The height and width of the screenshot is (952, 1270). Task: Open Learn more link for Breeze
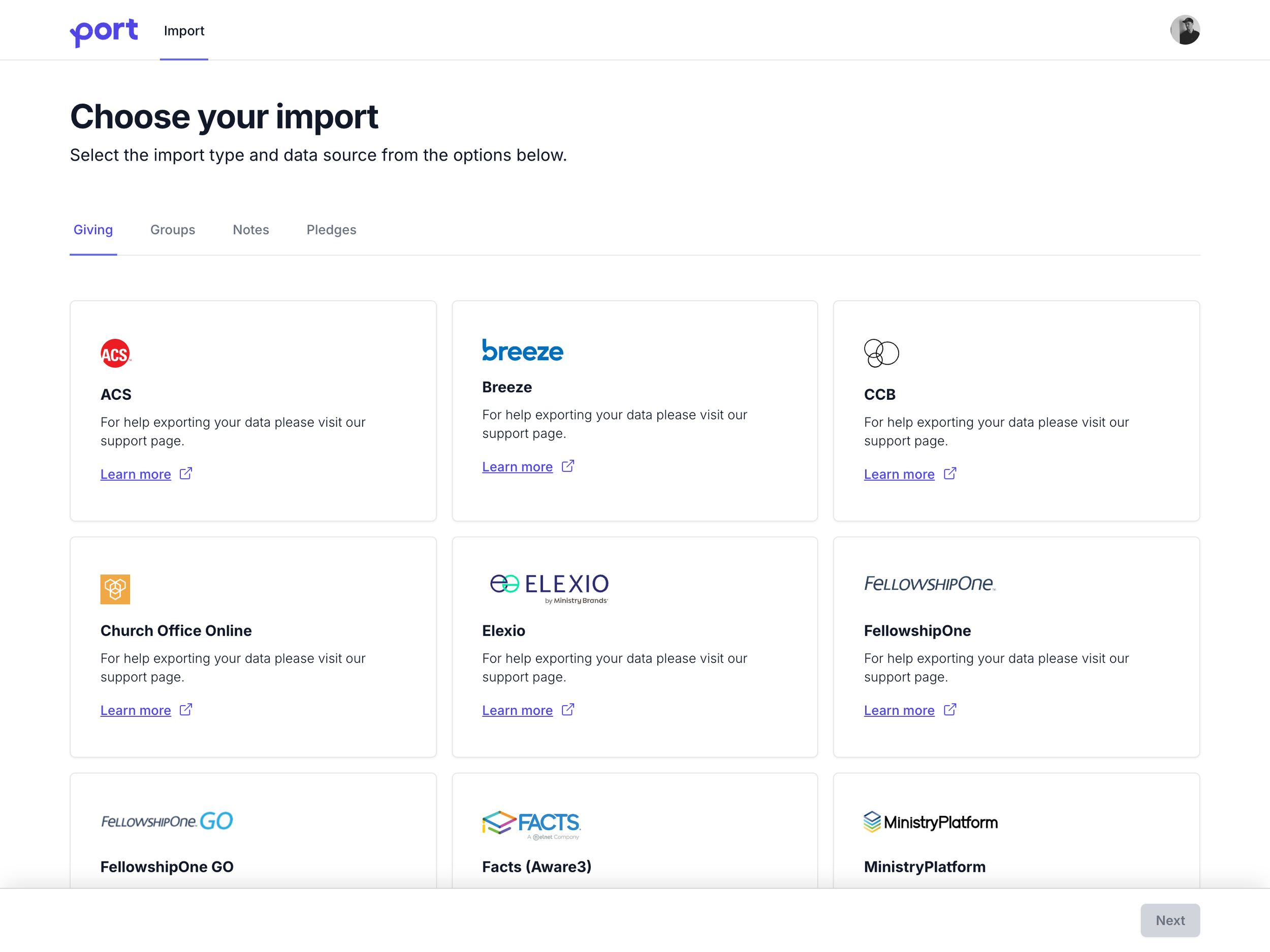coord(517,467)
